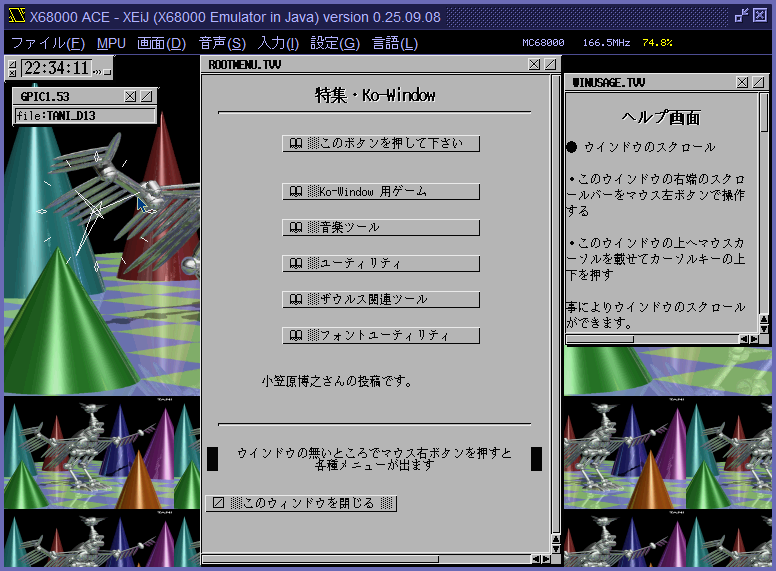Toggle full screen with the emulator title bar icon
Image resolution: width=776 pixels, height=571 pixels.
[x=741, y=16]
